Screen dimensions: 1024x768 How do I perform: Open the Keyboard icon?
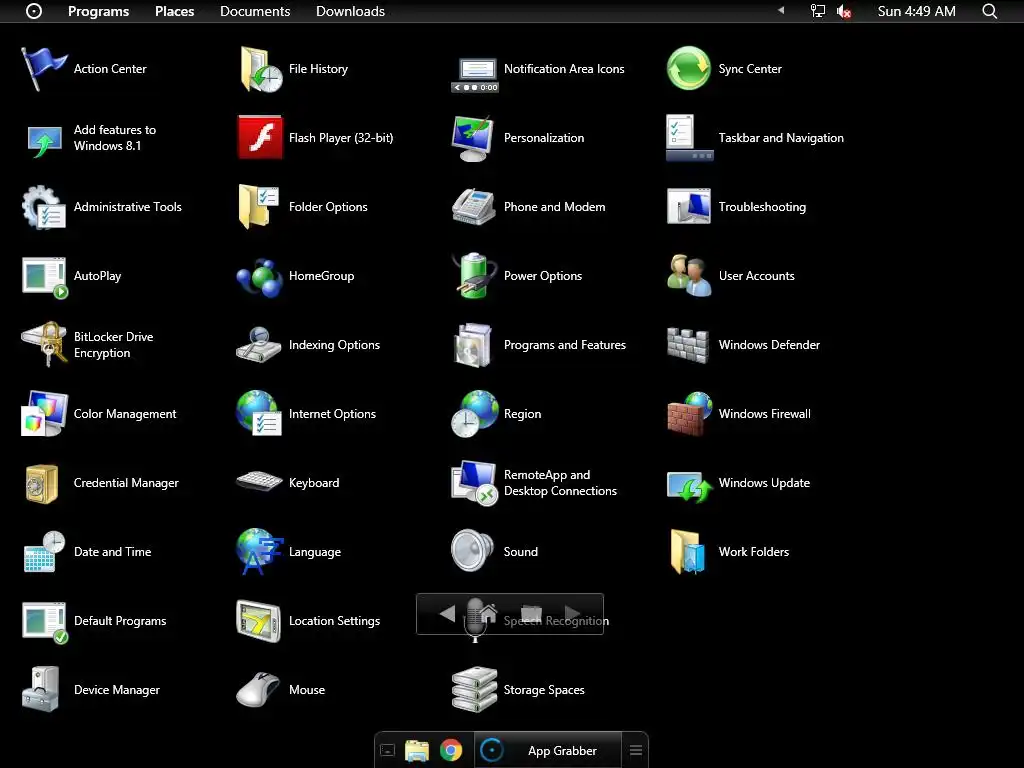(x=259, y=481)
